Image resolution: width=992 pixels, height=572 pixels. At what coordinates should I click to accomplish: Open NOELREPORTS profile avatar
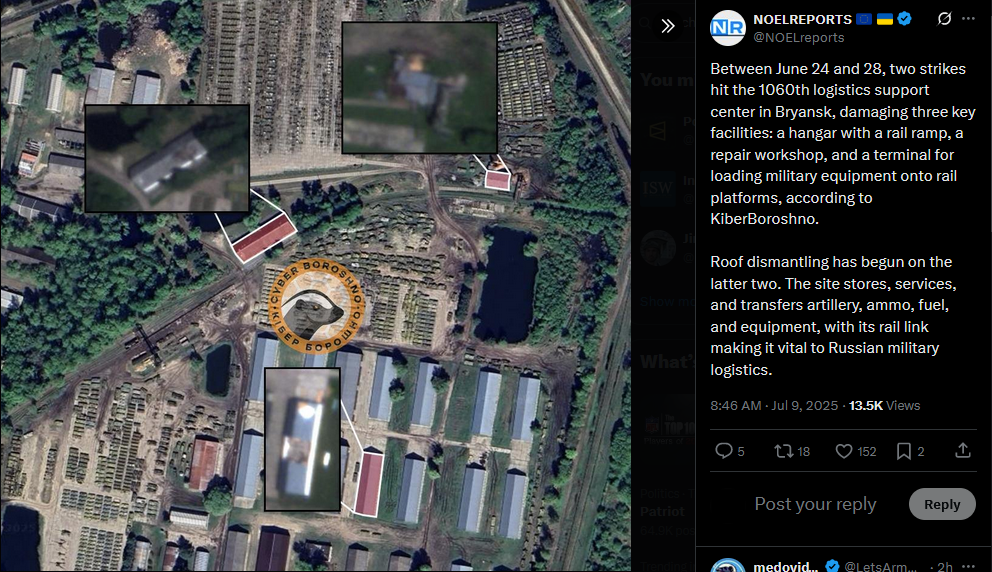[x=728, y=28]
